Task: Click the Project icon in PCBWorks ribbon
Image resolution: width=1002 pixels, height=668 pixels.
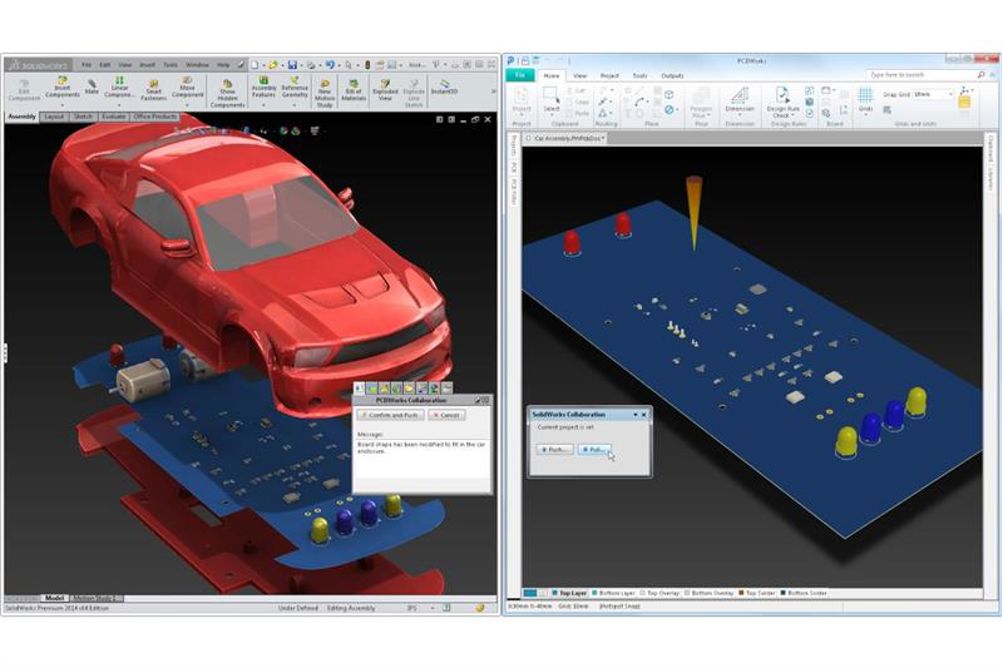Action: point(521,99)
